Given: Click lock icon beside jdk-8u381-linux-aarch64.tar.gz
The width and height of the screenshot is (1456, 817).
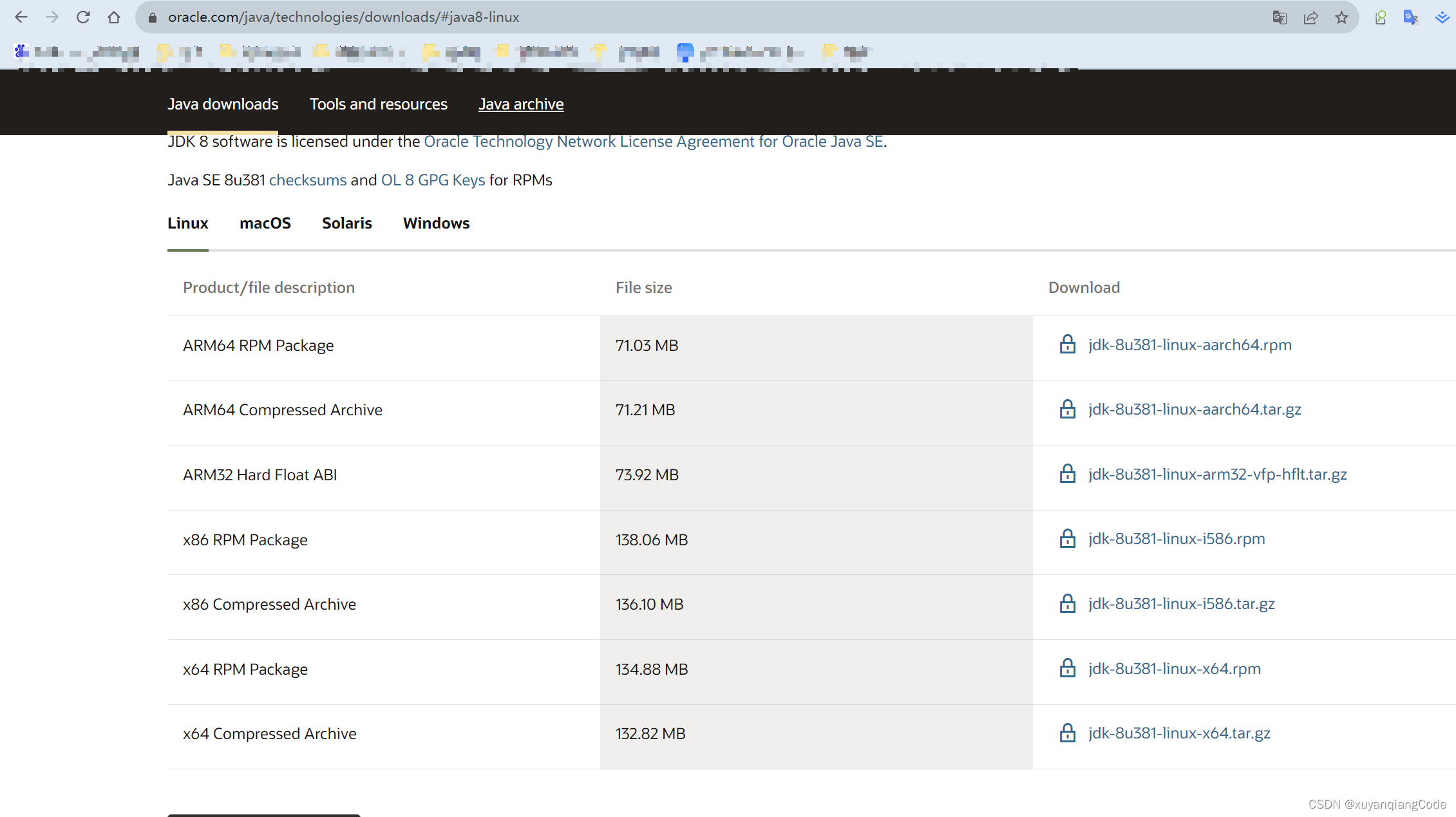Looking at the screenshot, I should [x=1067, y=409].
